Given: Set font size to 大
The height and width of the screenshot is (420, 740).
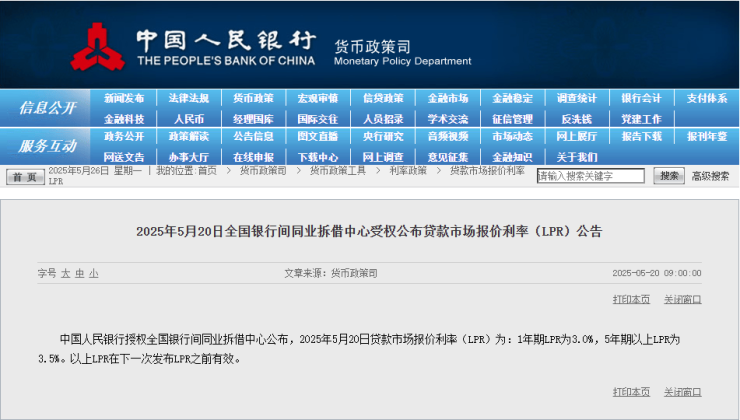Looking at the screenshot, I should pyautogui.click(x=65, y=273).
